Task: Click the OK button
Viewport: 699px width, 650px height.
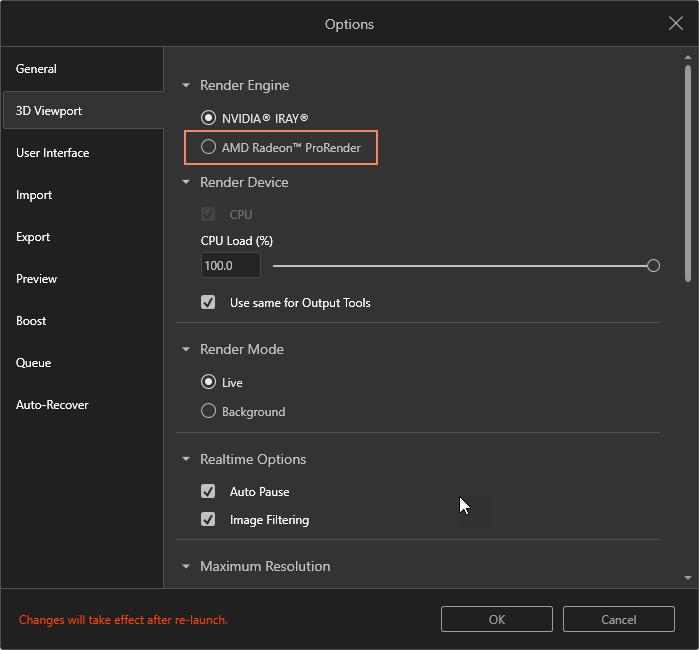Action: (496, 619)
